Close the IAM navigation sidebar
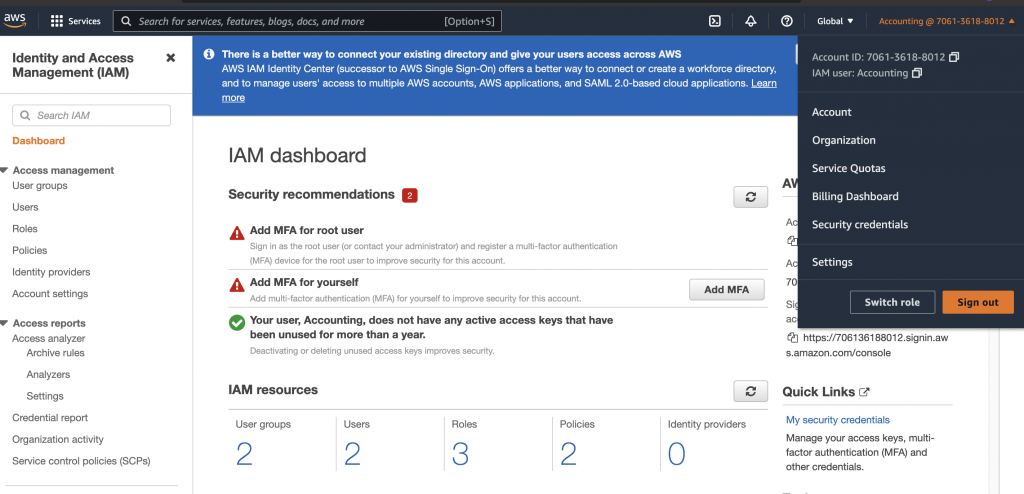Viewport: 1024px width, 494px height. (170, 58)
